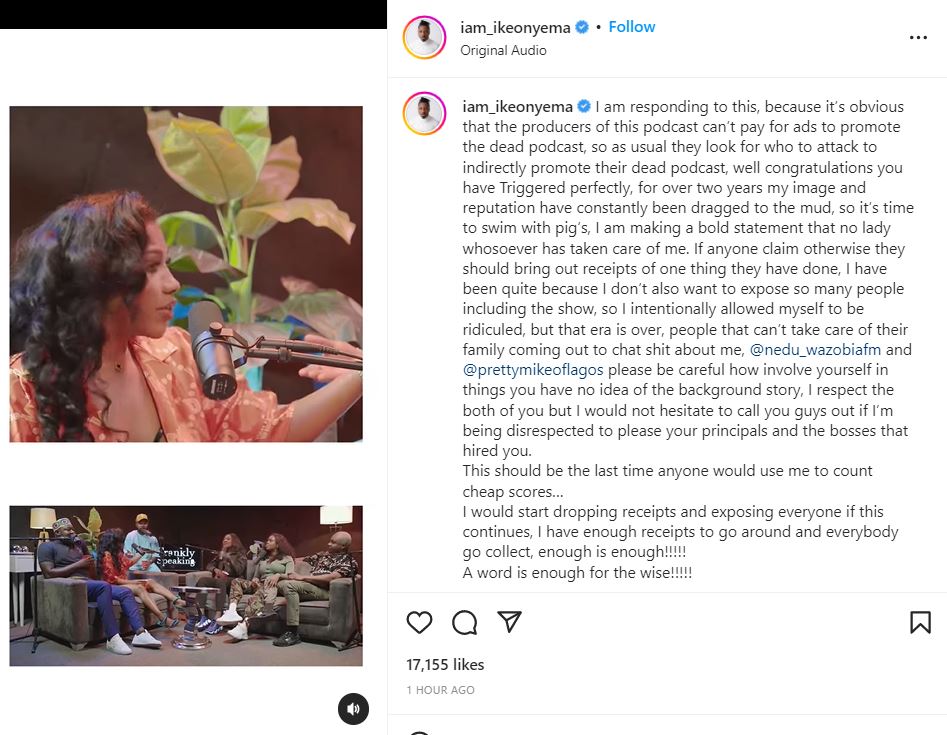The width and height of the screenshot is (947, 735).
Task: View the 17,155 likes list
Action: (445, 664)
